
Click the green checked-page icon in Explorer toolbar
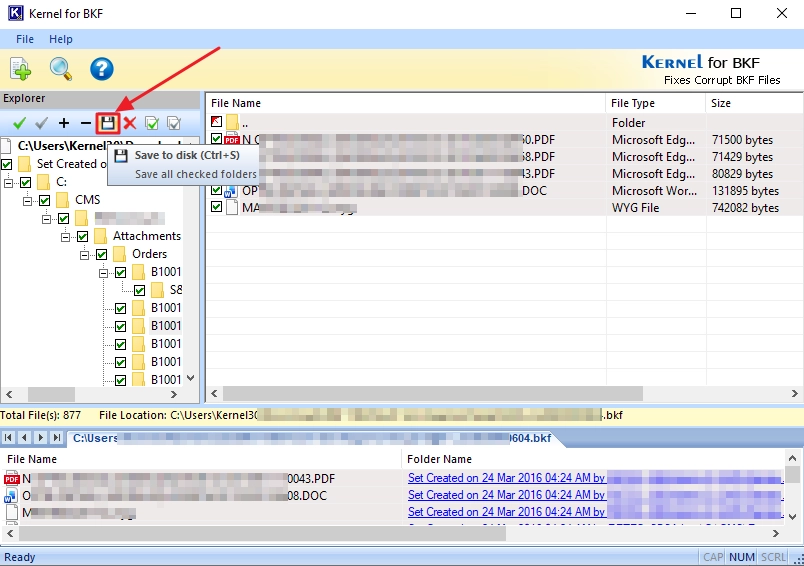coord(152,123)
